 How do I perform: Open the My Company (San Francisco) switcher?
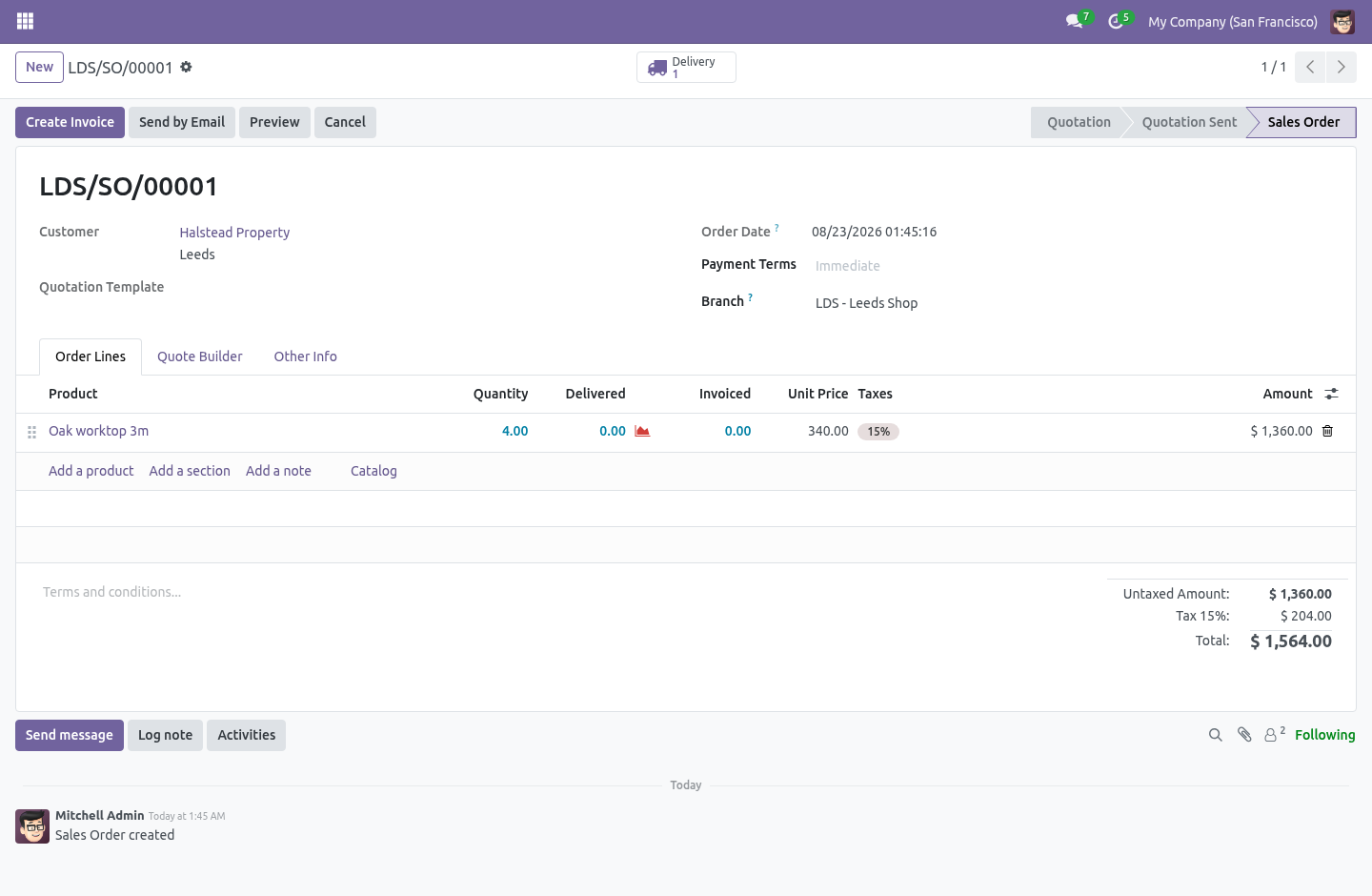1233,21
